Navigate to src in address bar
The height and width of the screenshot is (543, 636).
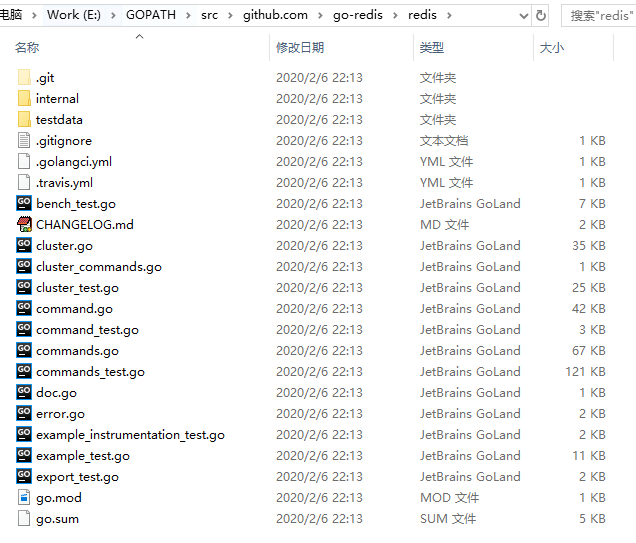(x=209, y=15)
